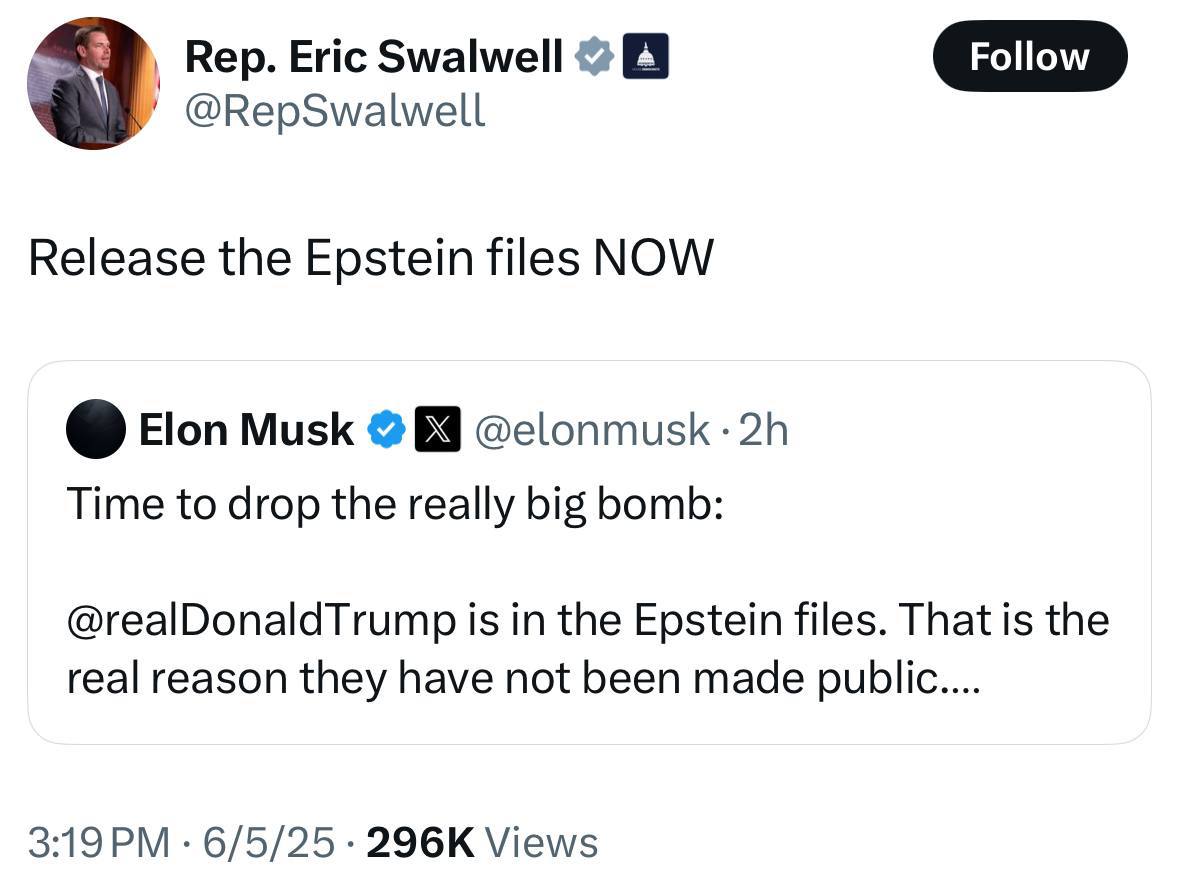This screenshot has height=886, width=1179.
Task: Click the X logo affiliation badge
Action: (x=437, y=430)
